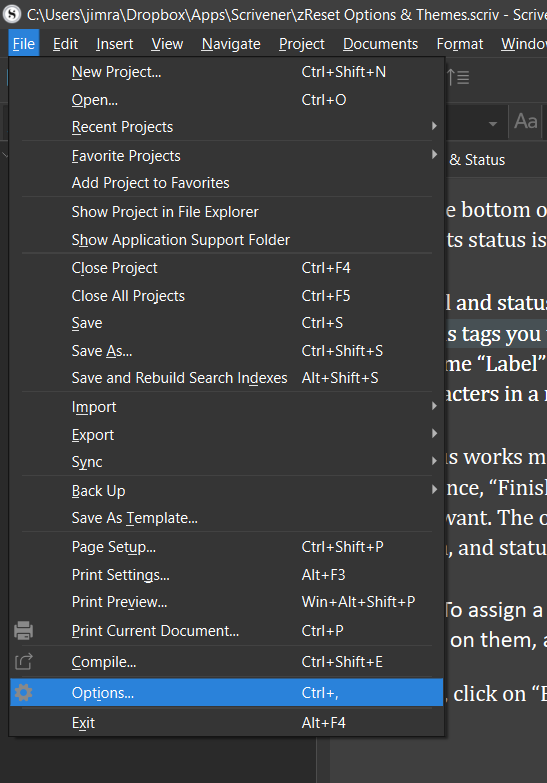Choose Open... menu entry
Screen dimensions: 547x783
click(227, 100)
